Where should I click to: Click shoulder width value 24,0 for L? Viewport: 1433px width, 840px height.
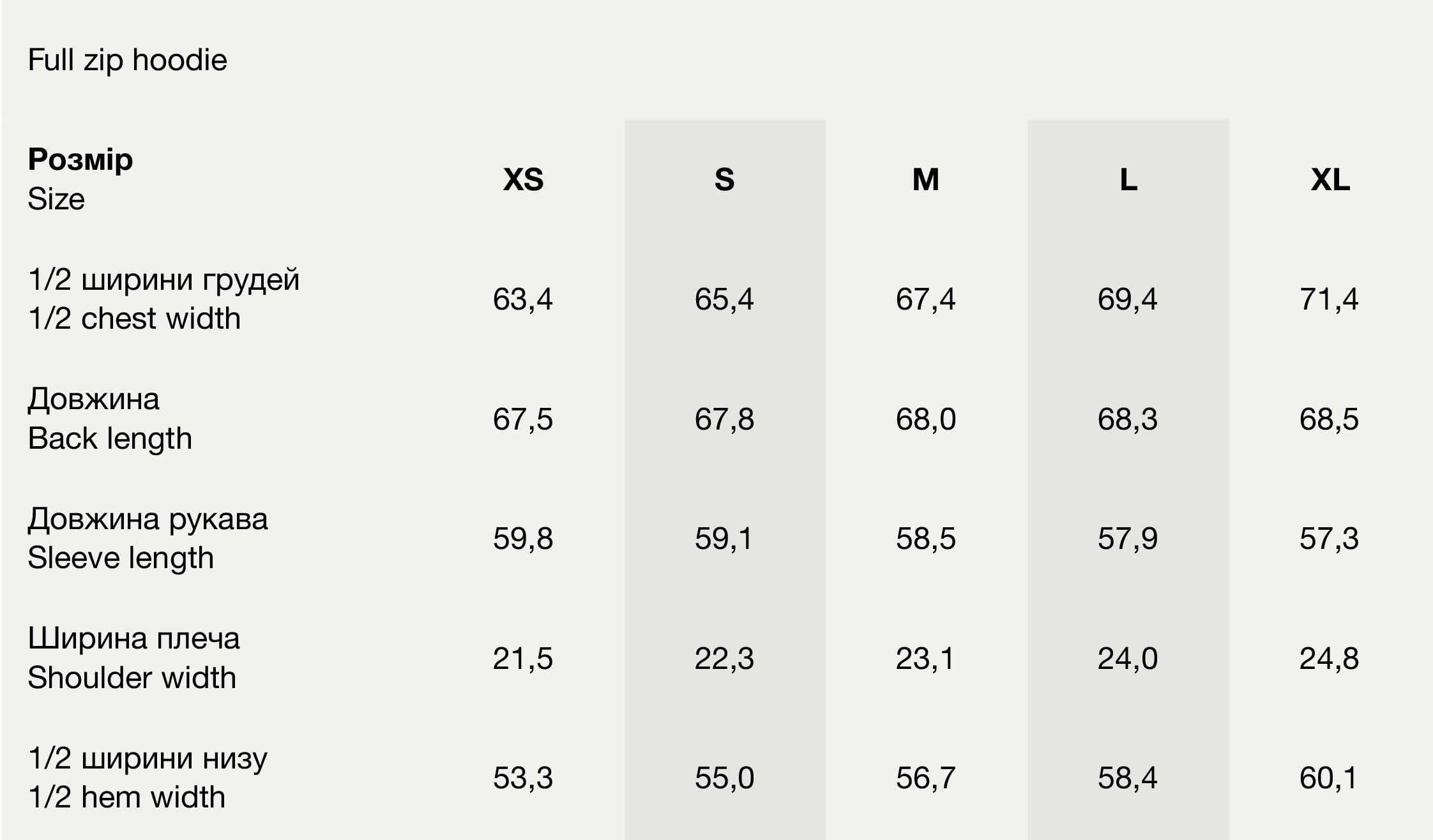[1127, 659]
